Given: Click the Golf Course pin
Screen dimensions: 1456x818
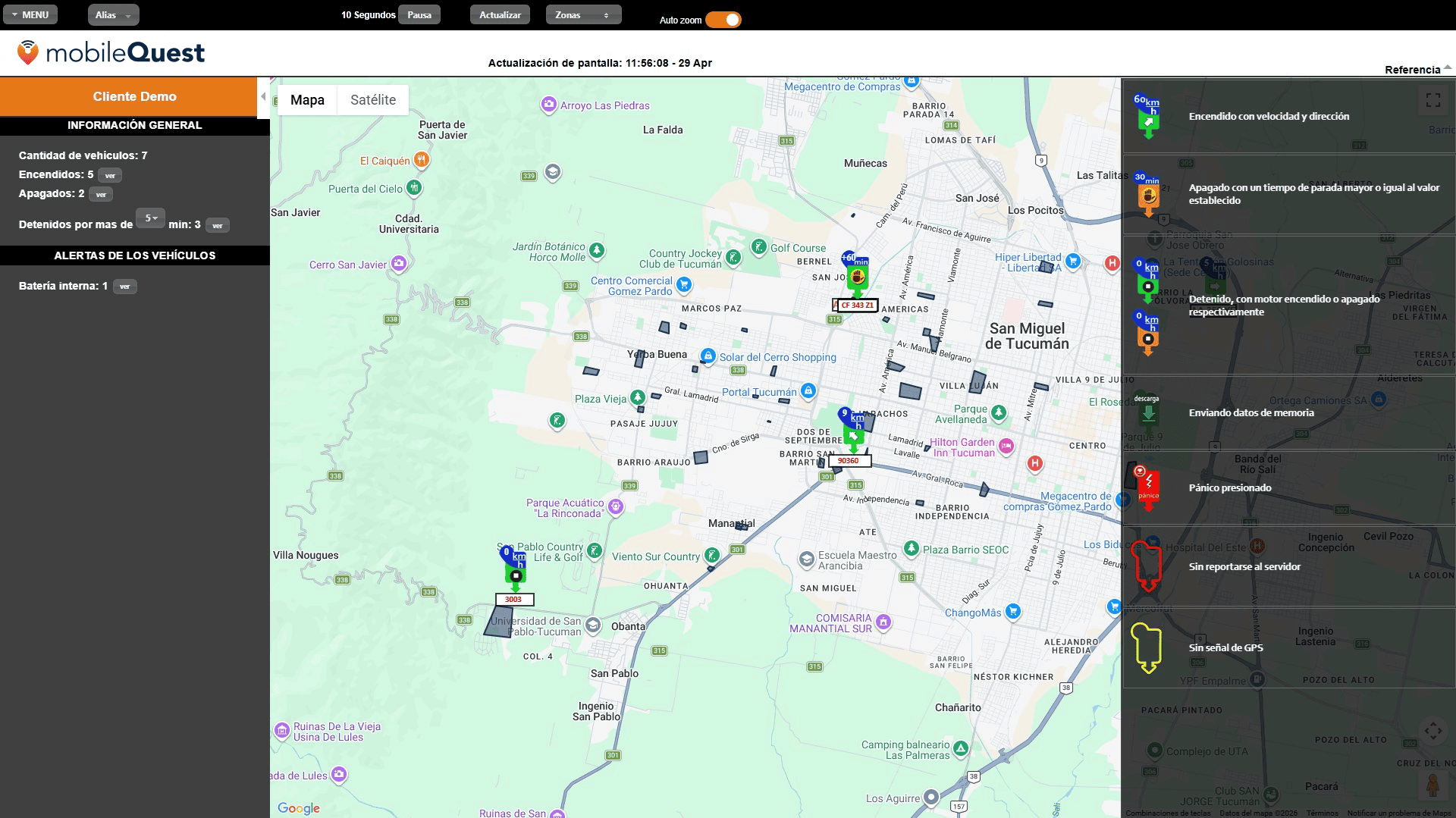Looking at the screenshot, I should 758,247.
